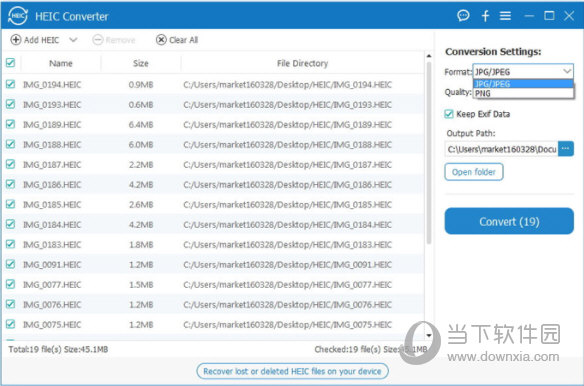Sort by Name column header
Viewport: 584px width, 386px height.
(x=61, y=63)
